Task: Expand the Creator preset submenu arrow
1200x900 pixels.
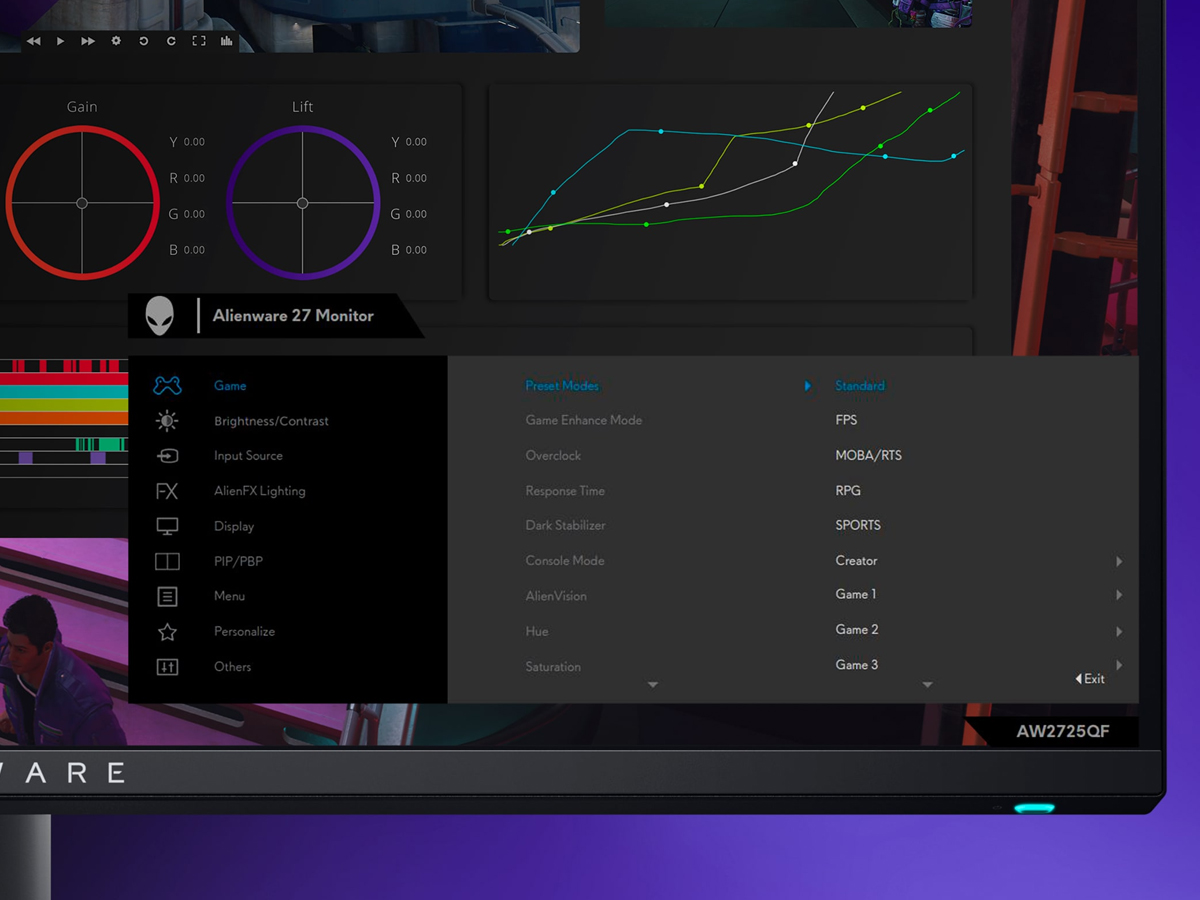Action: 1119,562
